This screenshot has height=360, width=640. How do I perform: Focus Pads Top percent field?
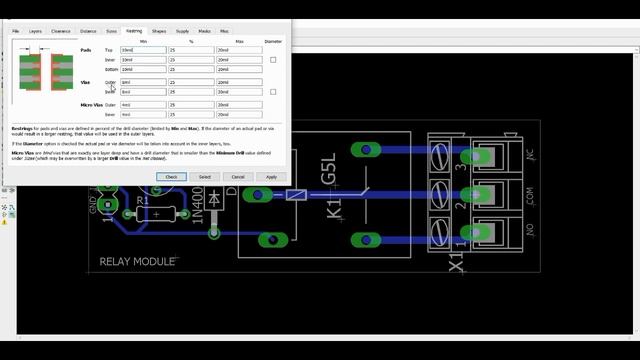[x=191, y=50]
